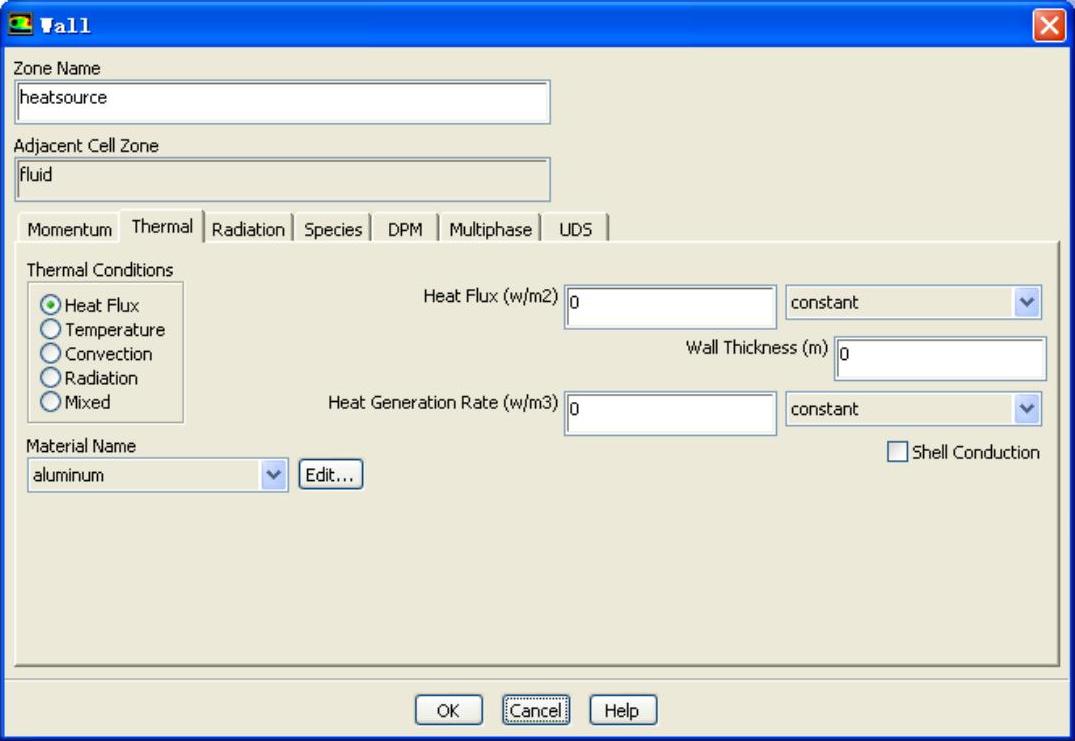
Task: Switch to the Species tab
Action: pos(333,229)
